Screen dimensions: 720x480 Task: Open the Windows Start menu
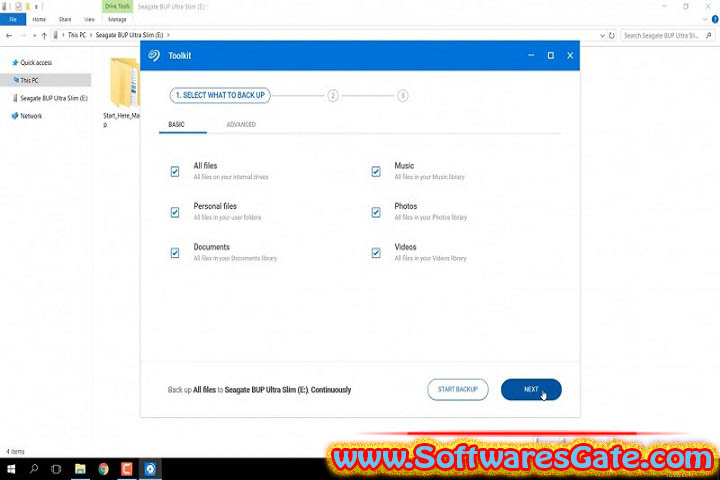point(11,469)
